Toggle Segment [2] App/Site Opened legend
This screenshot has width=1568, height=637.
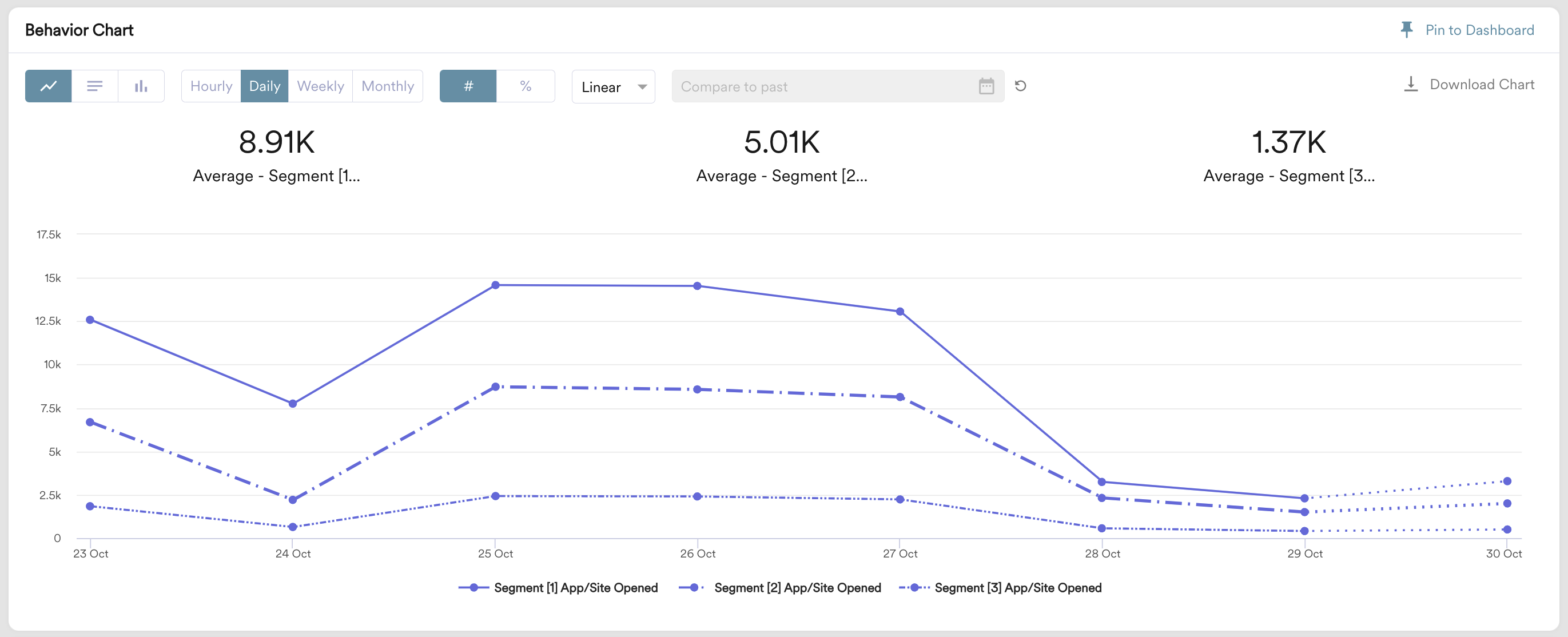coord(797,588)
